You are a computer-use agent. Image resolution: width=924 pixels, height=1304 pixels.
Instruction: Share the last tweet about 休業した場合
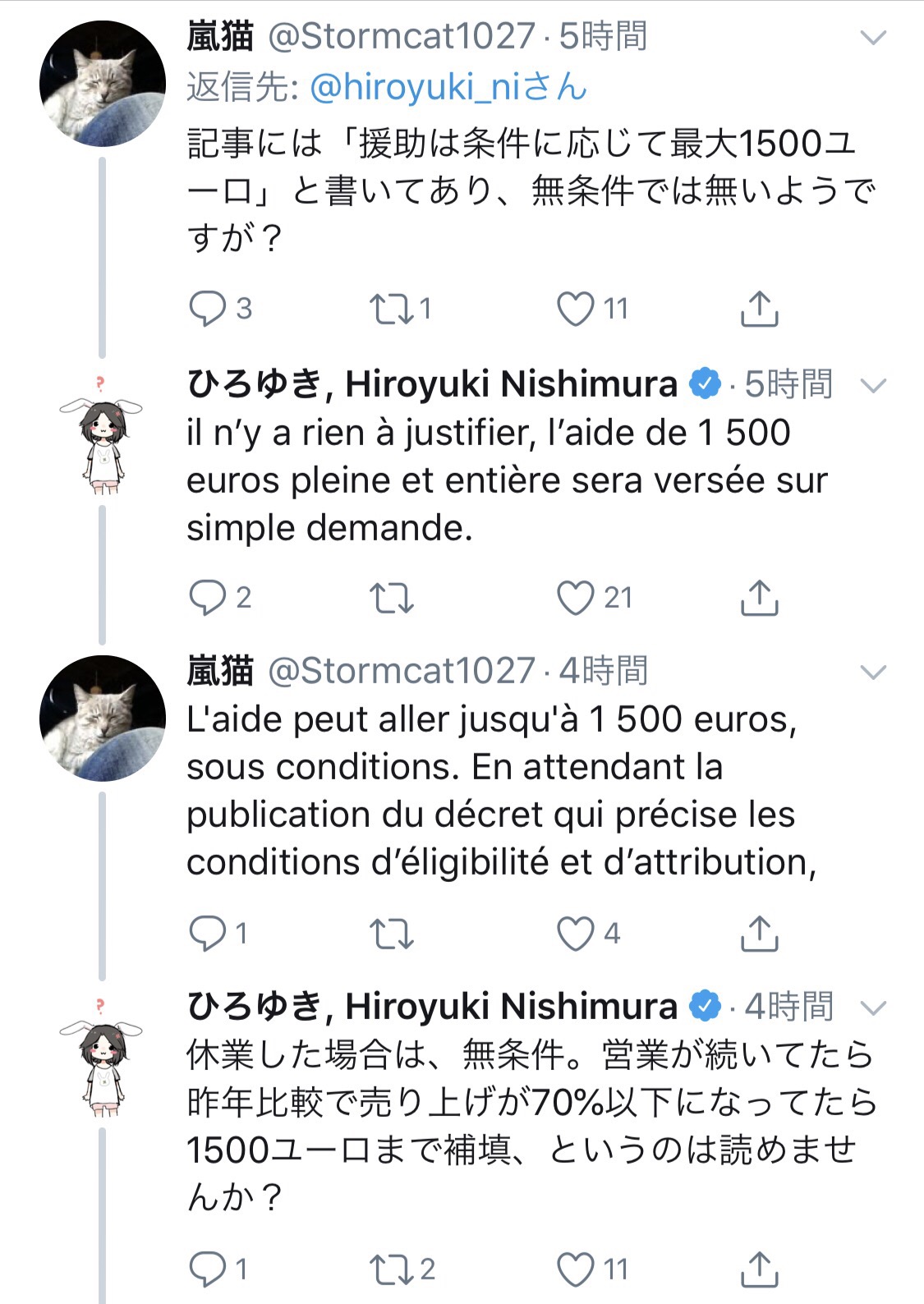pyautogui.click(x=759, y=1270)
